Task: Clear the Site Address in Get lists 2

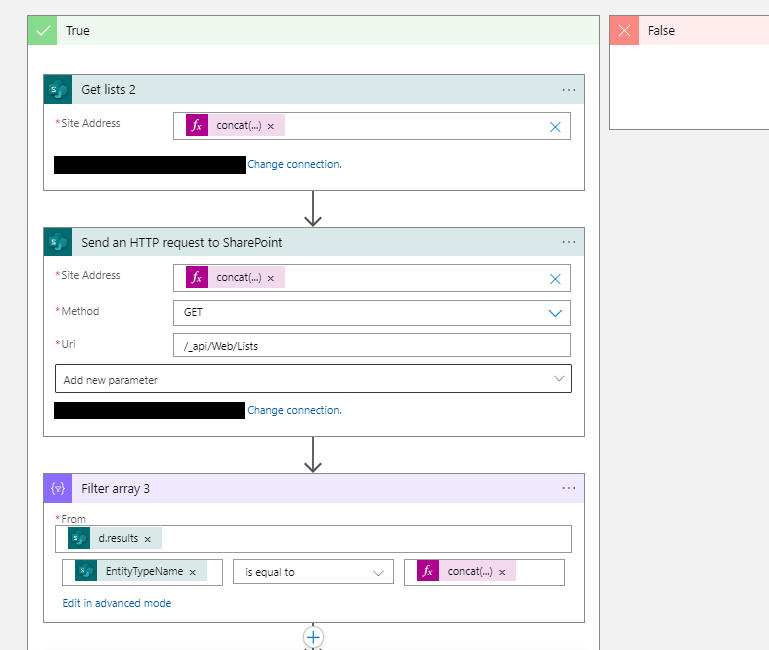Action: pos(555,127)
